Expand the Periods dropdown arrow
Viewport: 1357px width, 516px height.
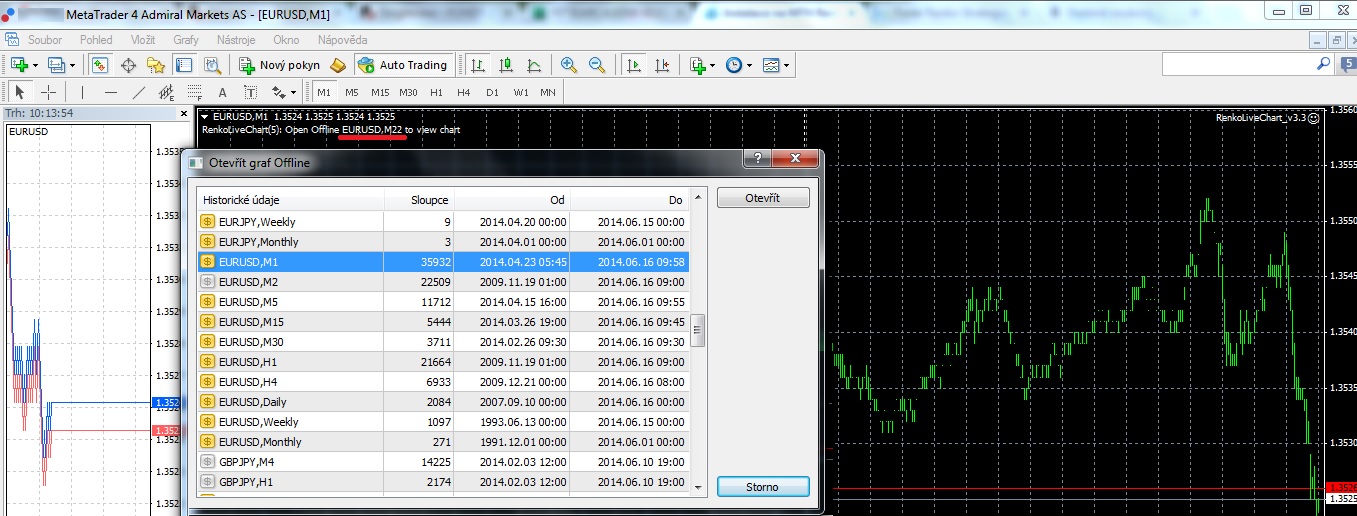click(x=750, y=66)
